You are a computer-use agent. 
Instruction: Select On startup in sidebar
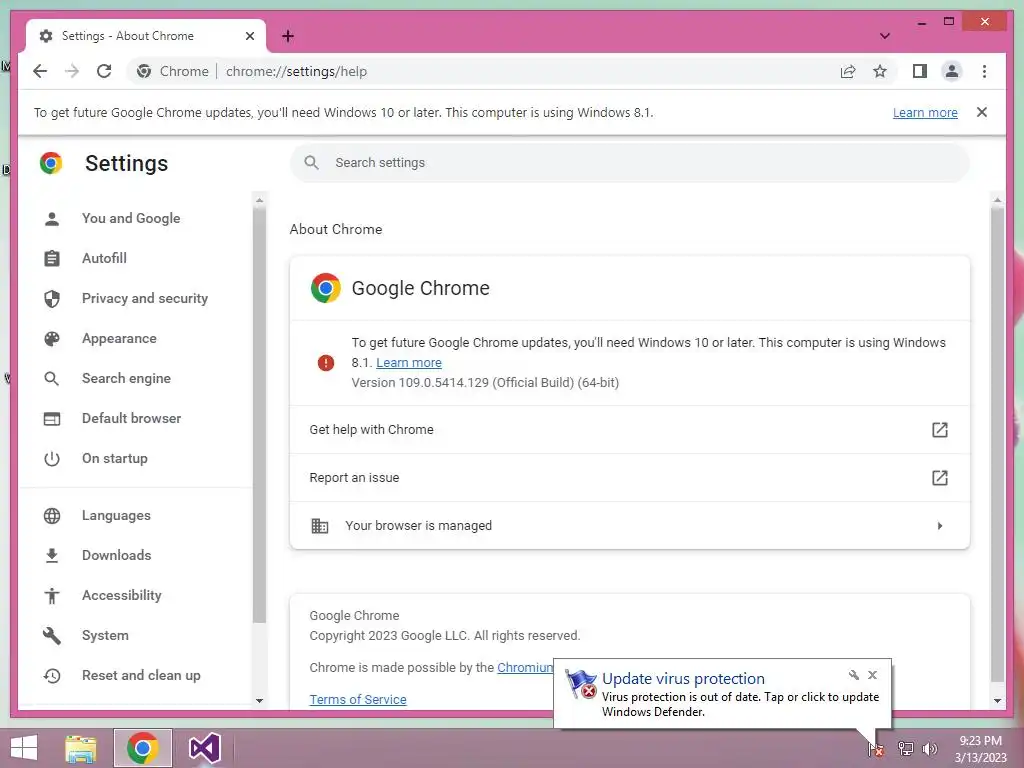coord(114,458)
